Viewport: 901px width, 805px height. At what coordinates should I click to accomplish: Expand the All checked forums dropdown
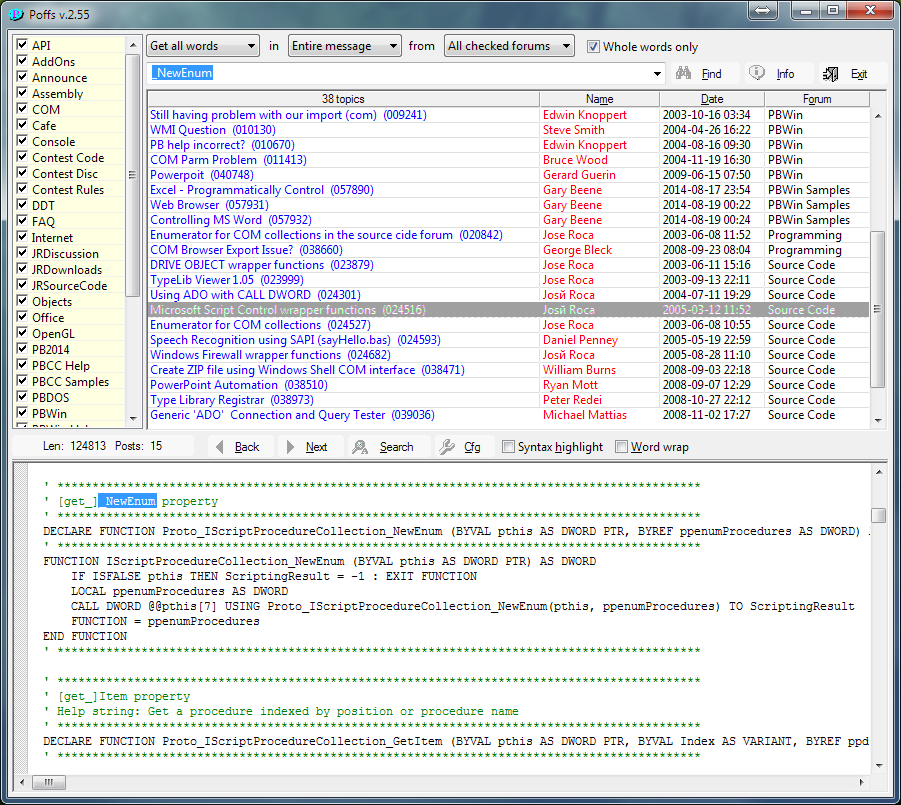(510, 46)
